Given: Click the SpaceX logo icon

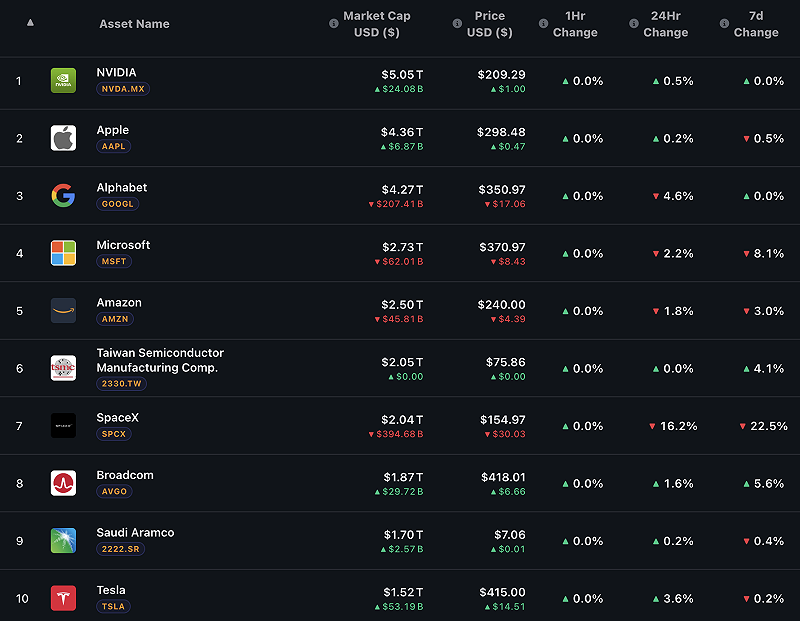Looking at the screenshot, I should pyautogui.click(x=63, y=426).
